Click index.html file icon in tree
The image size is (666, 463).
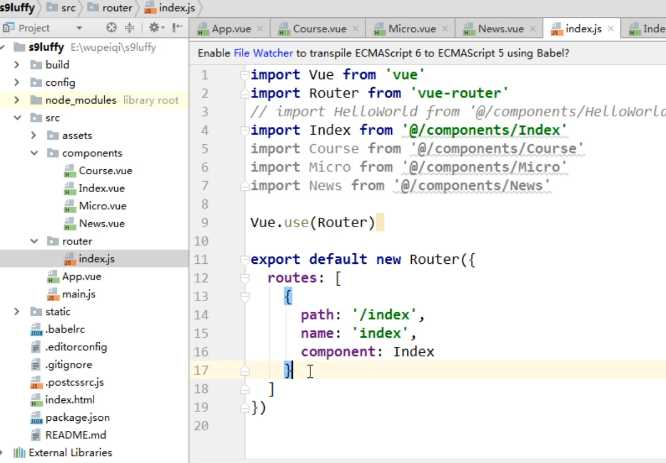tap(37, 400)
